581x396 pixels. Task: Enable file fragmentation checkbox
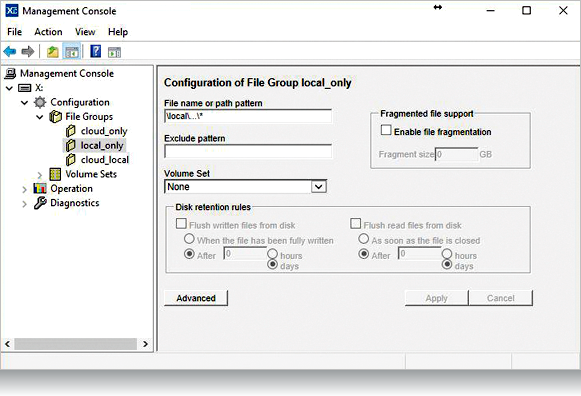pos(386,130)
